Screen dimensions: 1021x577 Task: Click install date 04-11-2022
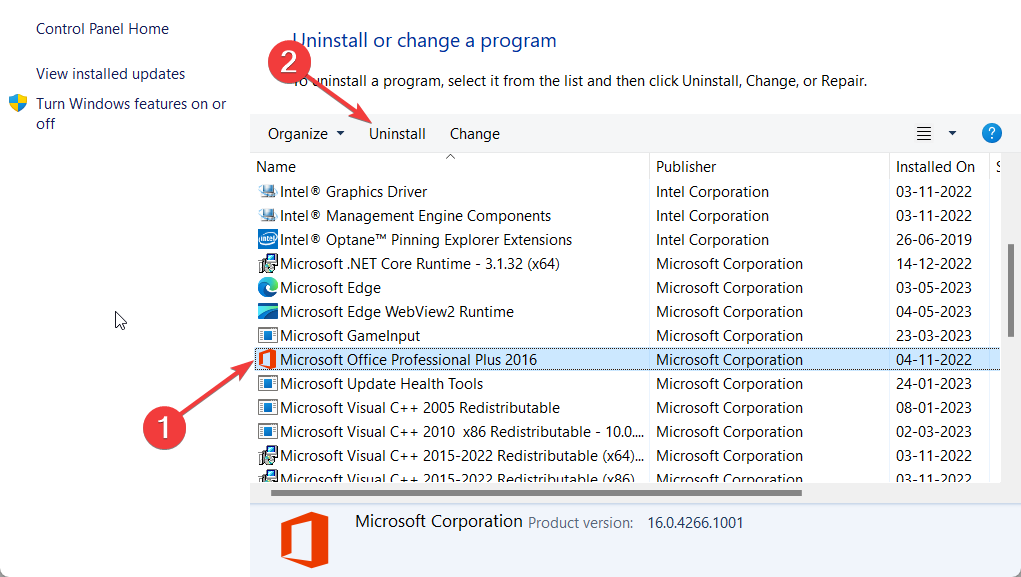934,359
